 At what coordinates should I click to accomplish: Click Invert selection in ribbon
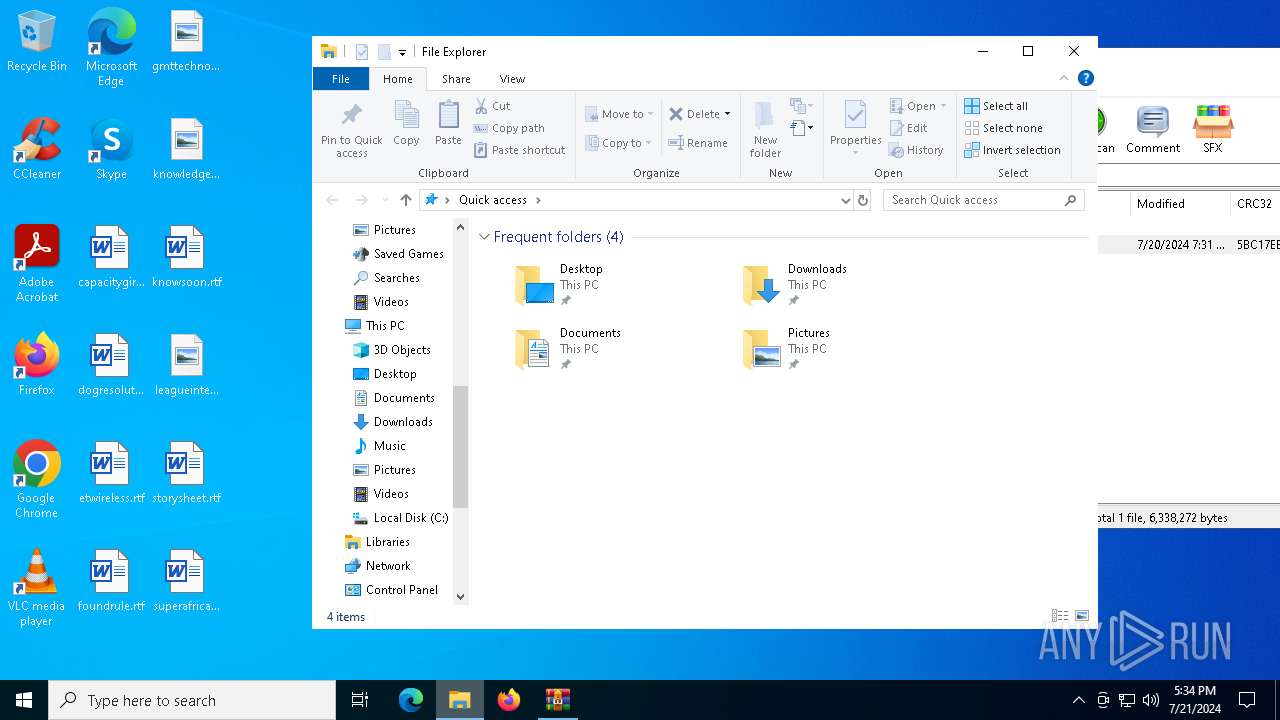(1012, 150)
